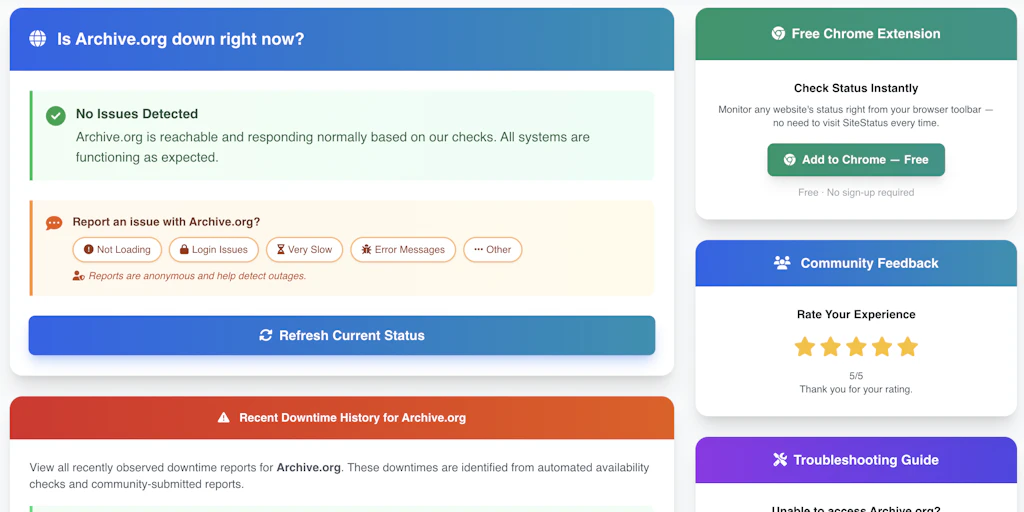The width and height of the screenshot is (1024, 512).
Task: Click the orange chat bubble report icon
Action: coord(54,223)
